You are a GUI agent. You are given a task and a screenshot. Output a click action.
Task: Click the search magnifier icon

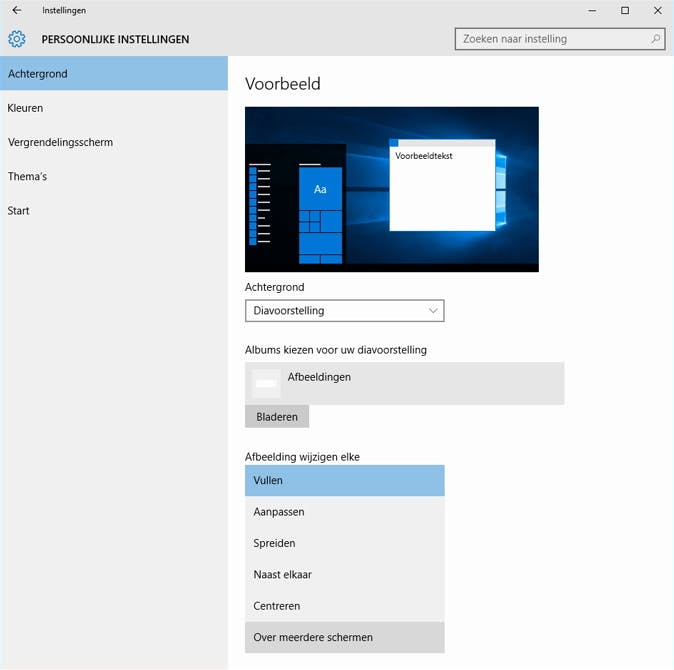coord(656,39)
